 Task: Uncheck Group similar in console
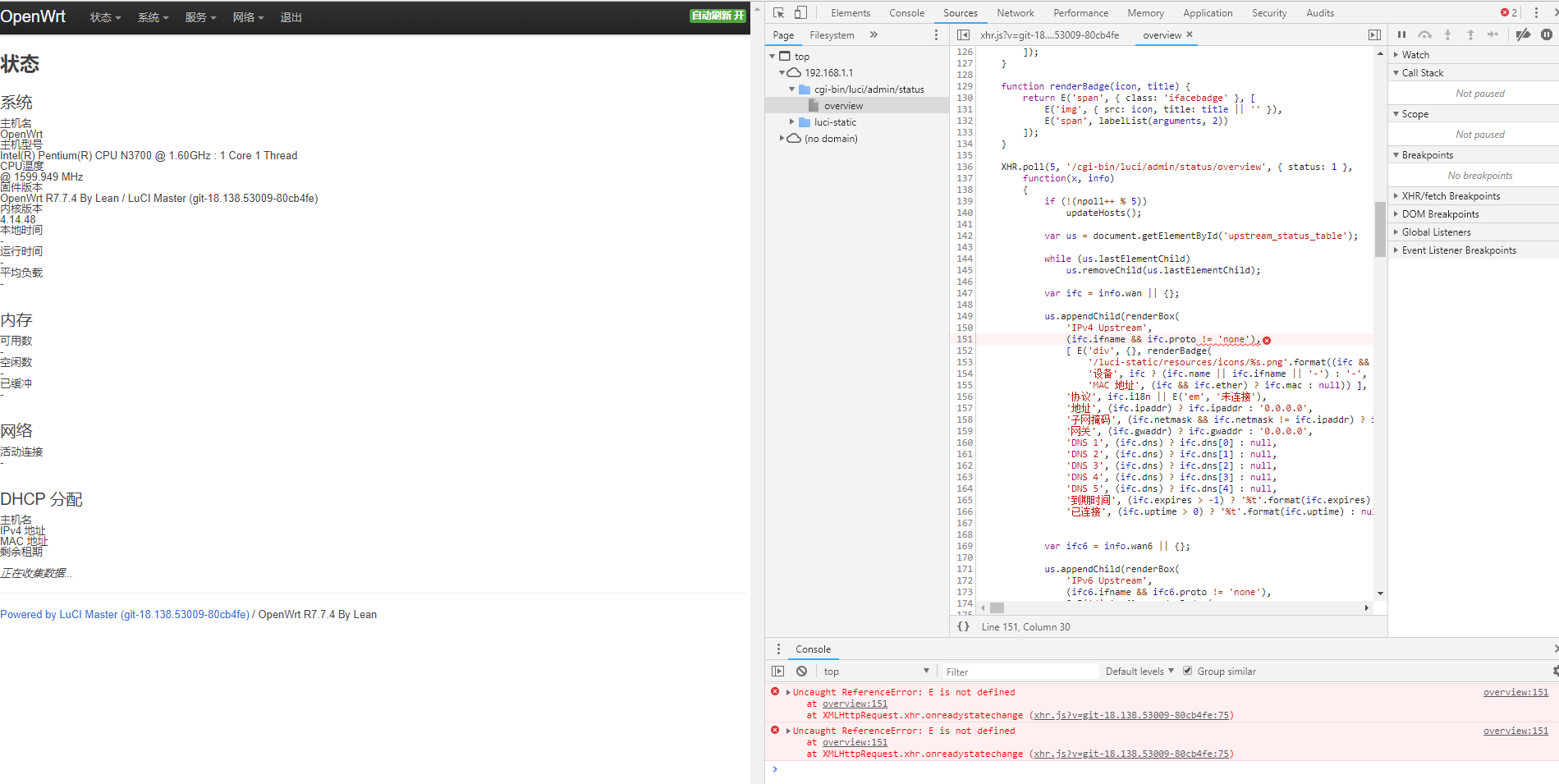coord(1187,670)
